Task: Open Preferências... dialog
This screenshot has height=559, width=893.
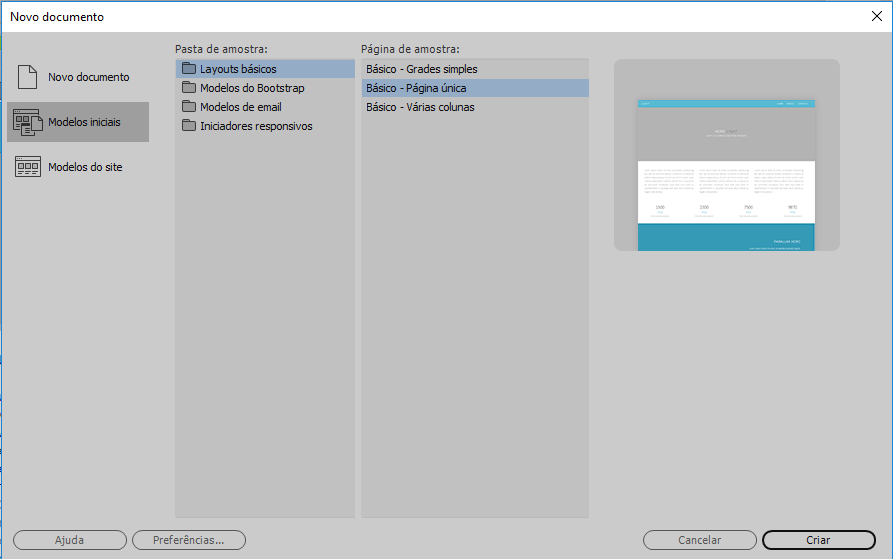Action: click(189, 540)
